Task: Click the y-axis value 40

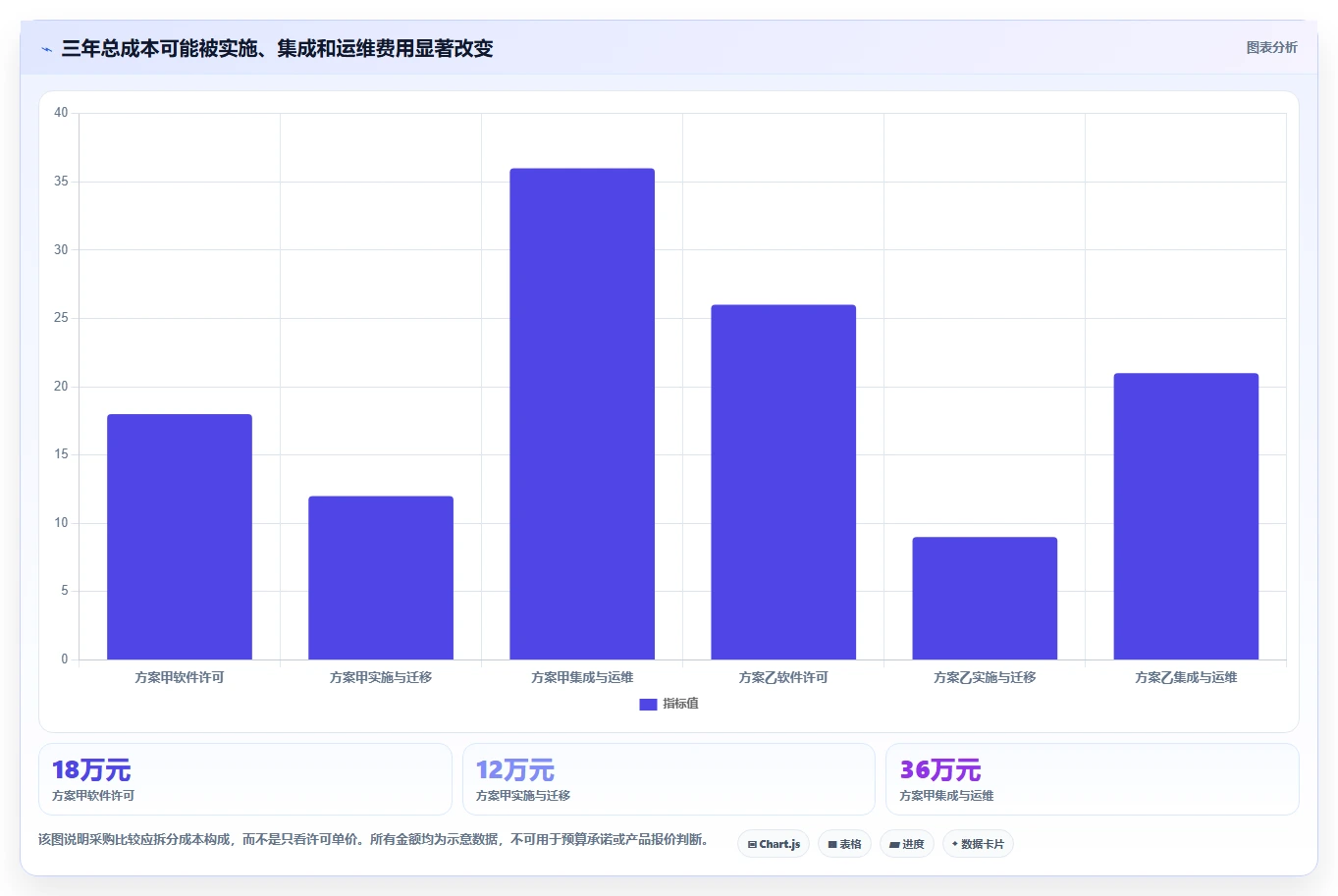Action: click(x=61, y=113)
